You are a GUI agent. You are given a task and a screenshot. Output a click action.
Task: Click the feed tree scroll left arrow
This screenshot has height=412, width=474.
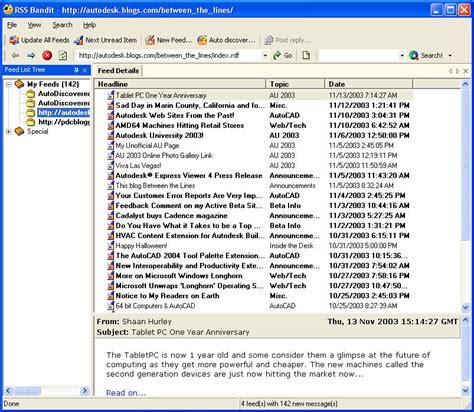coord(9,390)
